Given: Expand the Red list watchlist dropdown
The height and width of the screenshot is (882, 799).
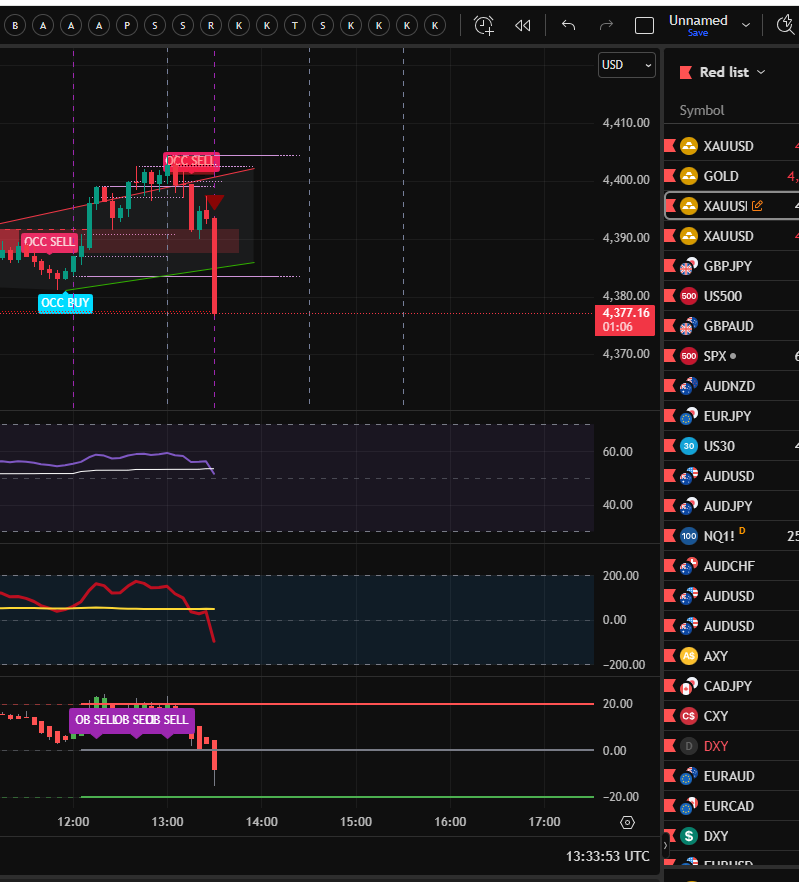Looking at the screenshot, I should point(761,72).
